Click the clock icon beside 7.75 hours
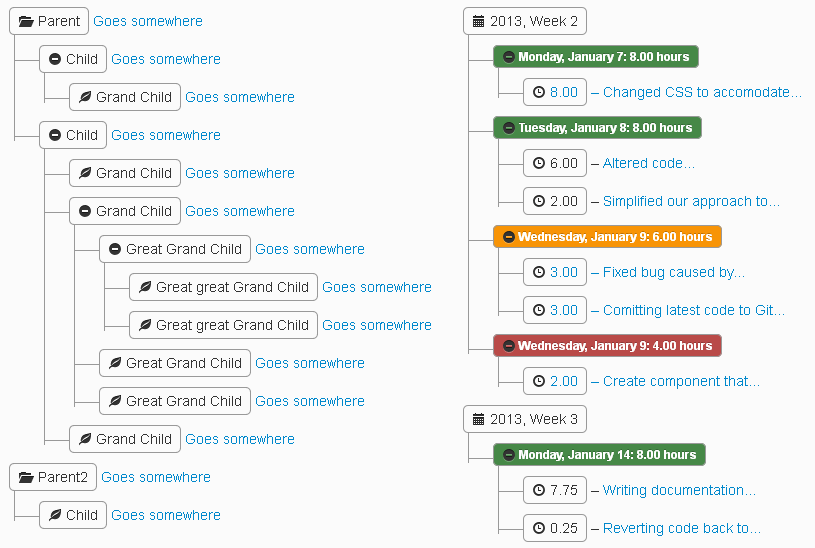This screenshot has width=815, height=548. point(539,490)
